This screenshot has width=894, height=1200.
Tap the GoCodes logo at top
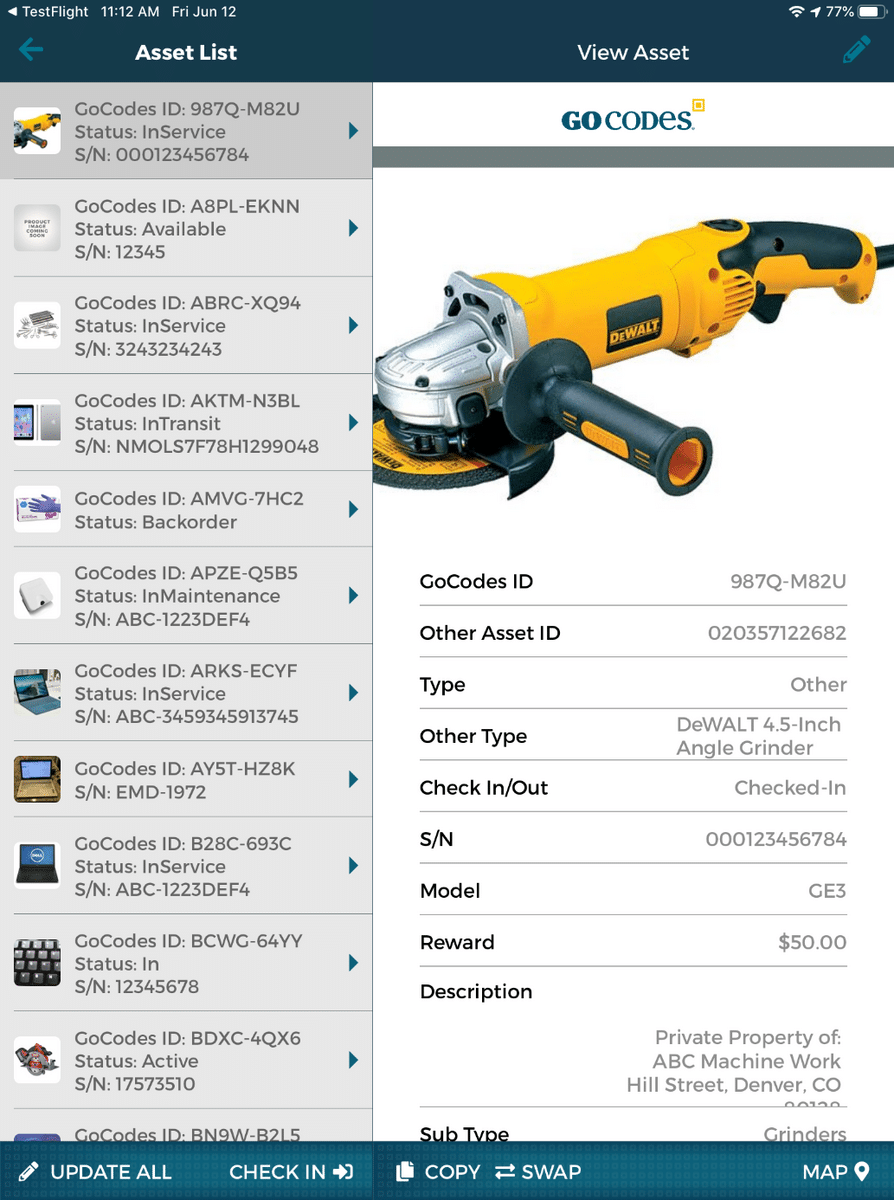click(x=633, y=118)
